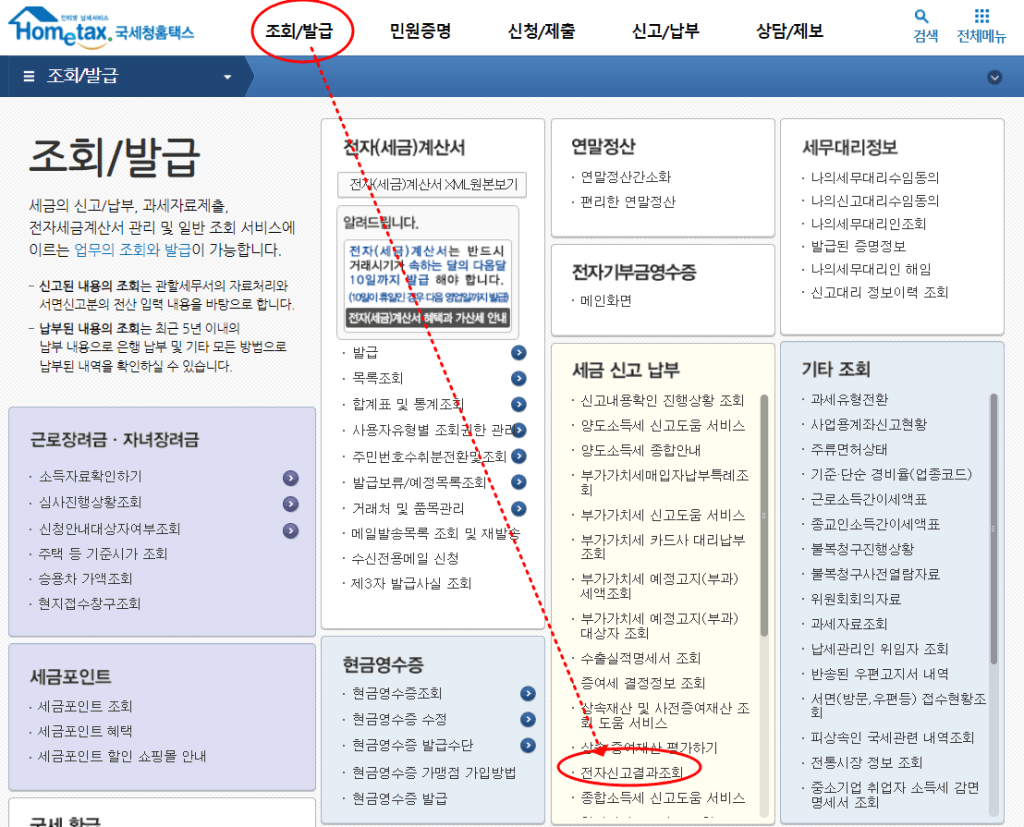
Task: Click the arrow icon next to 신청안내대상자여부조회
Action: 289,529
